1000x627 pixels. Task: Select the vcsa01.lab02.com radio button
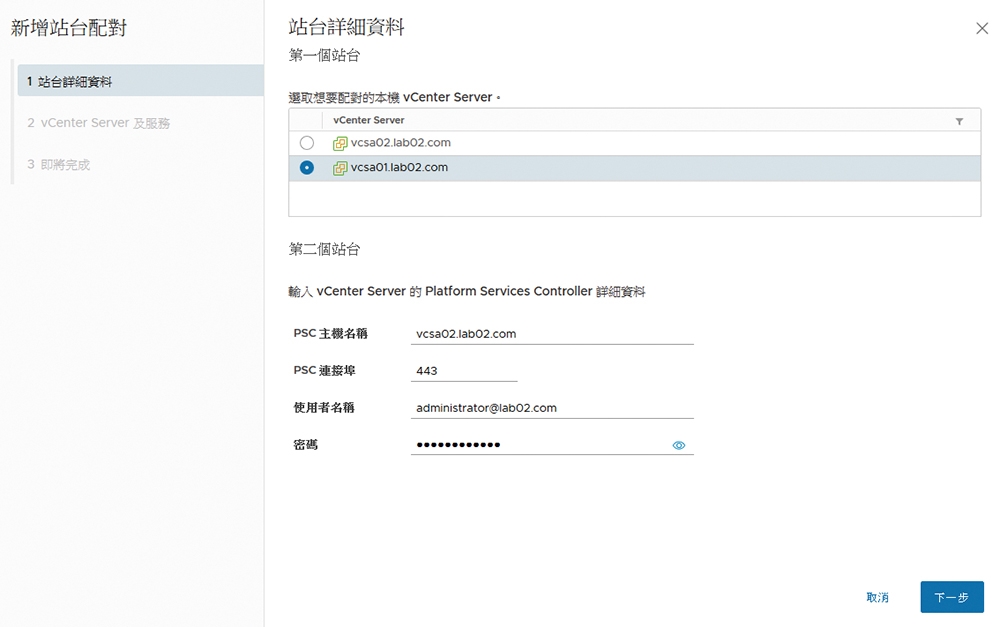coord(307,168)
